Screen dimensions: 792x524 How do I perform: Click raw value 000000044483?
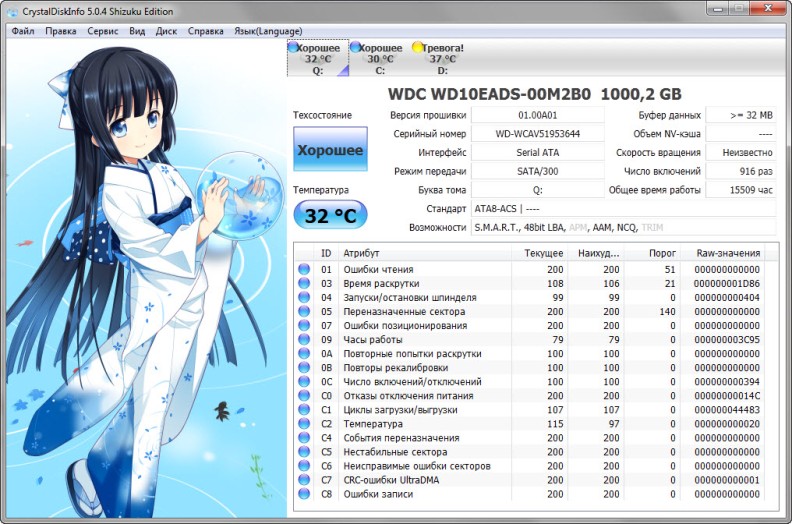726,410
